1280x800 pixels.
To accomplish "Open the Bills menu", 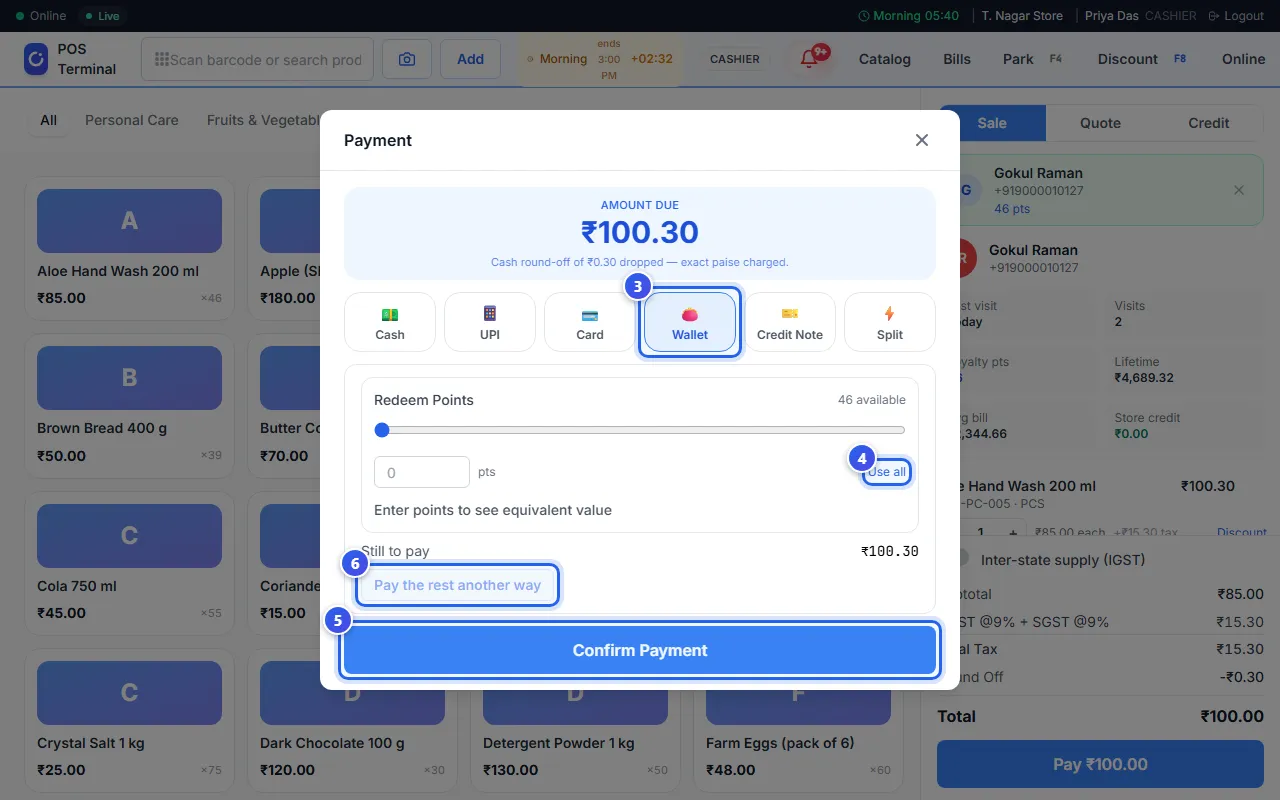I will (x=957, y=59).
